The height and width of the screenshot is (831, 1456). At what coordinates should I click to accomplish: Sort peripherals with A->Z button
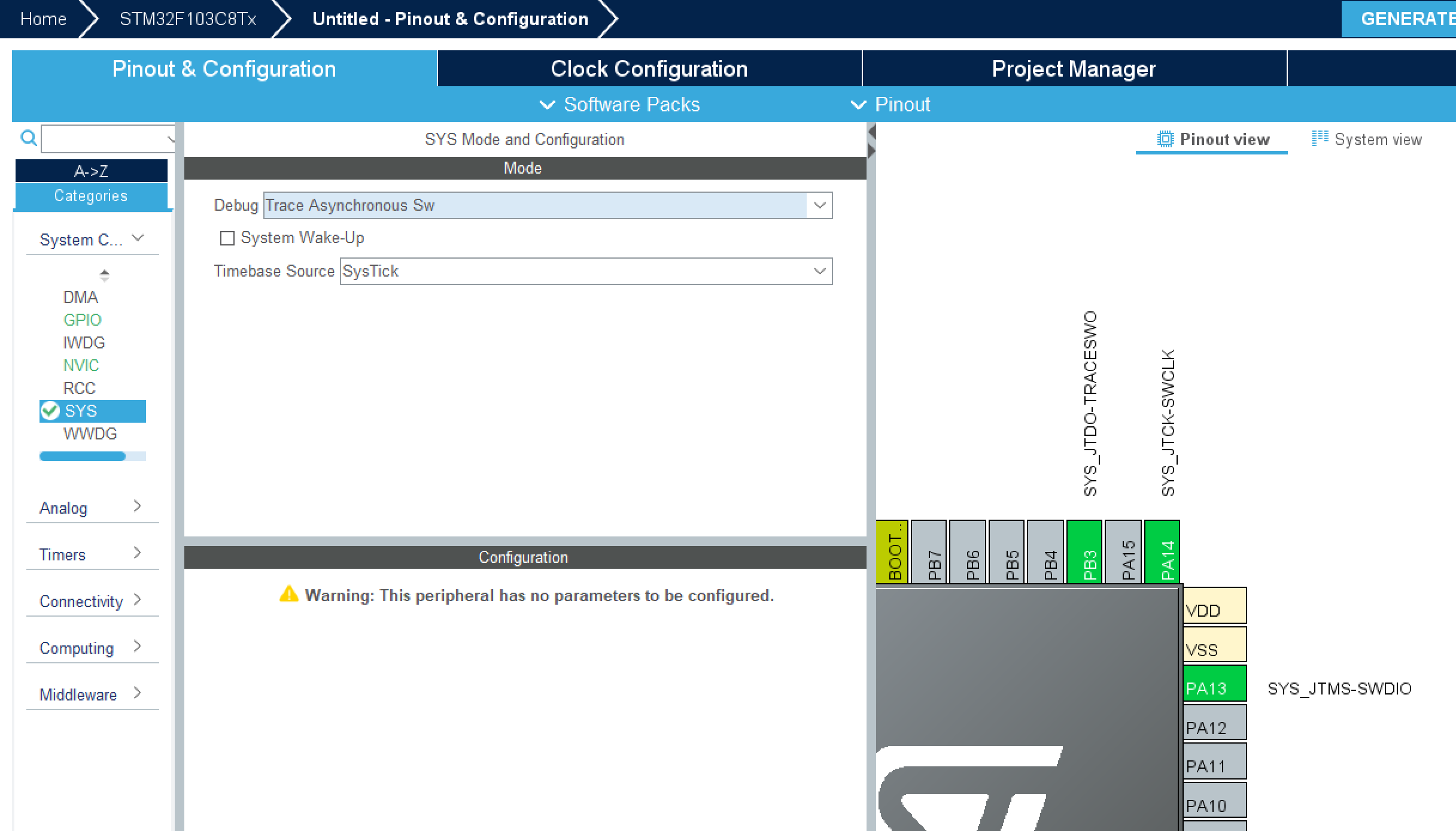91,171
